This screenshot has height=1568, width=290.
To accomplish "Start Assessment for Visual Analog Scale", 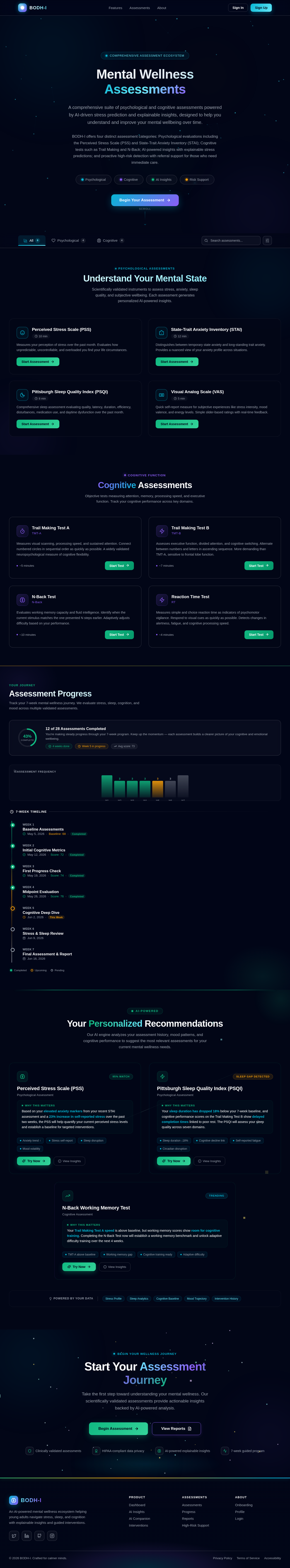I will [x=177, y=424].
